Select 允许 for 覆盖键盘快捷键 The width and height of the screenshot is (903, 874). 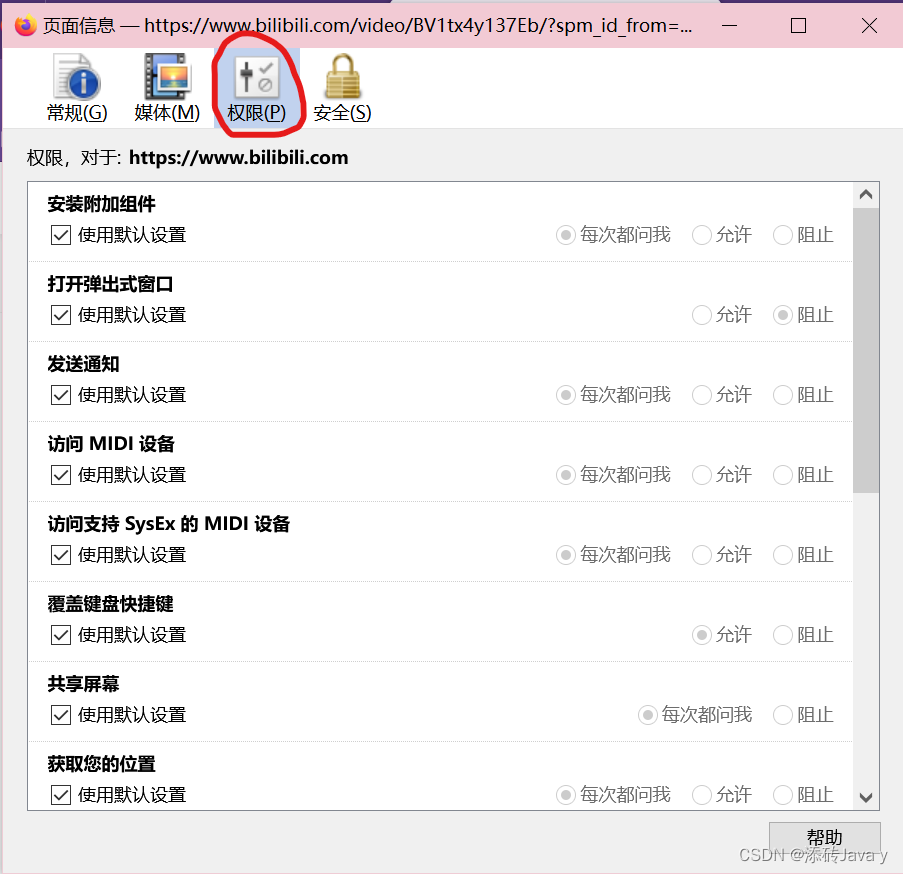tap(701, 635)
